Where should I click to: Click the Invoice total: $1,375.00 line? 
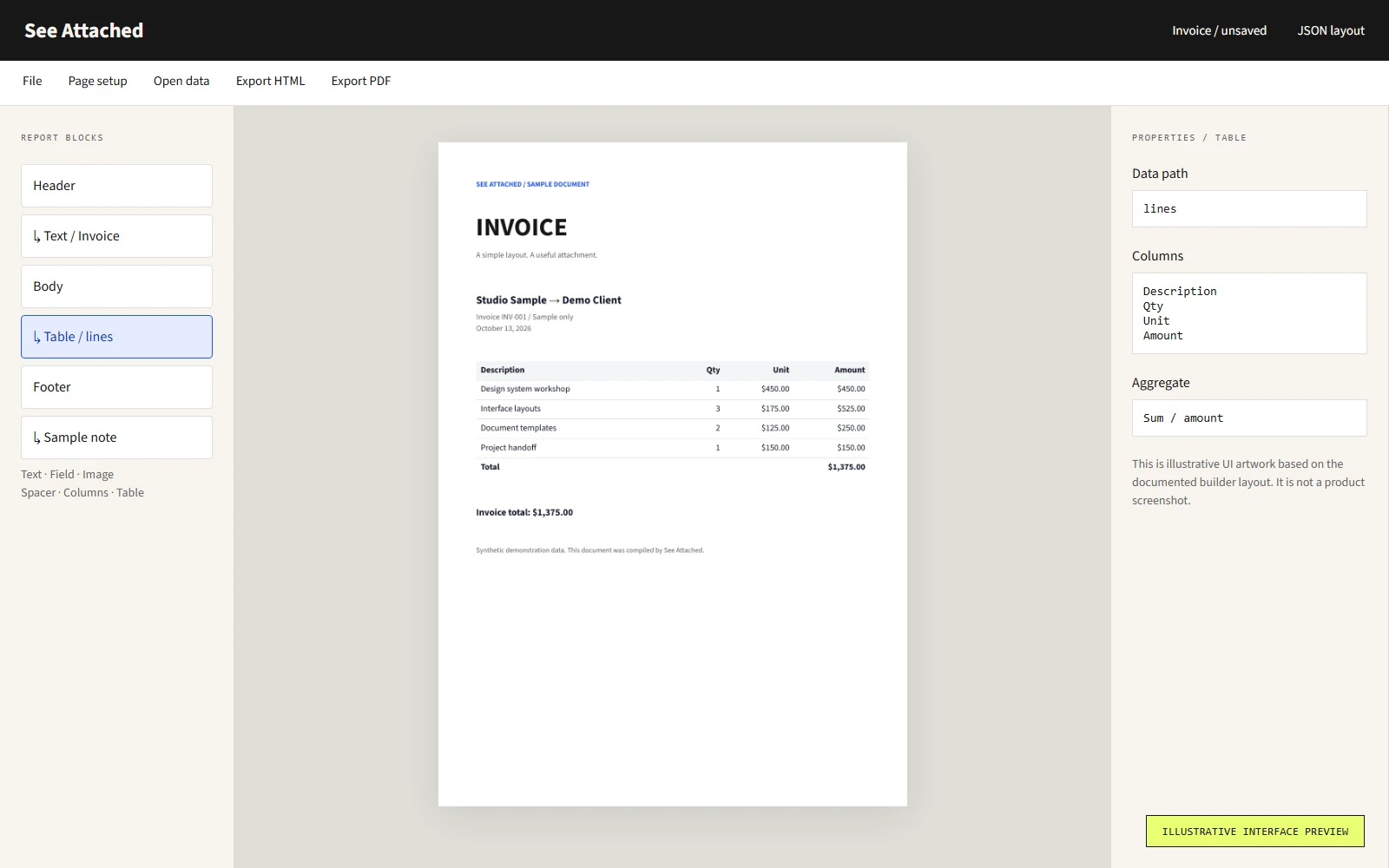524,512
